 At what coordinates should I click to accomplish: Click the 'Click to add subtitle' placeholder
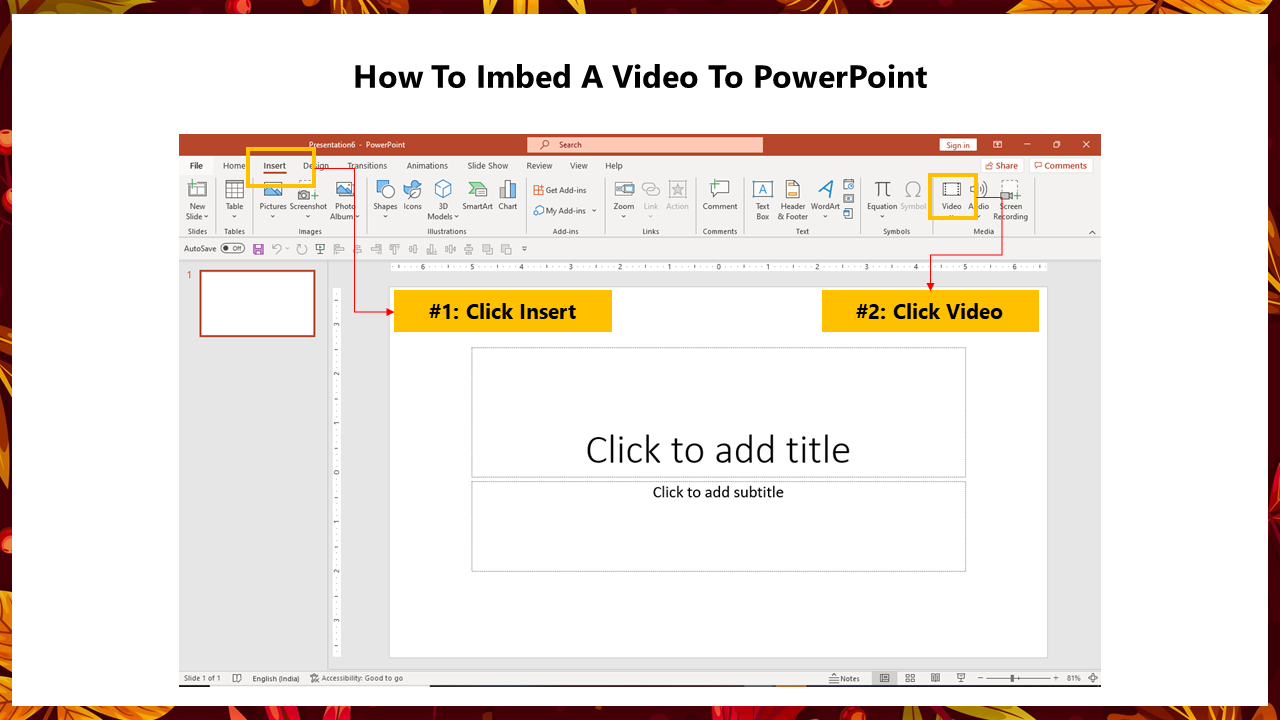(x=718, y=526)
